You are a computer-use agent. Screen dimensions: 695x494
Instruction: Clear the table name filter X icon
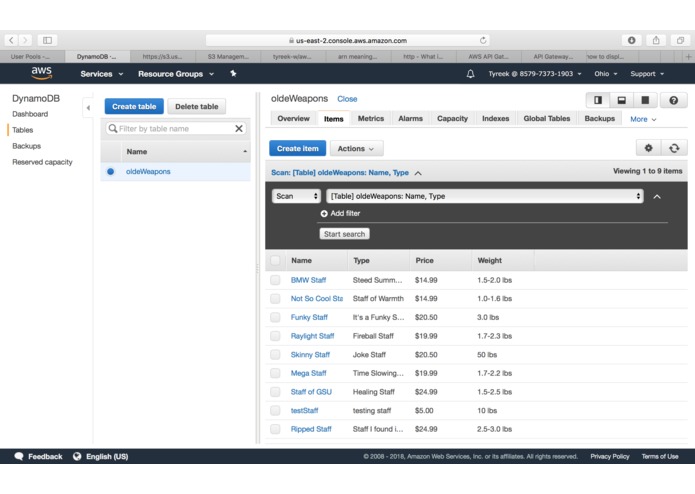239,128
